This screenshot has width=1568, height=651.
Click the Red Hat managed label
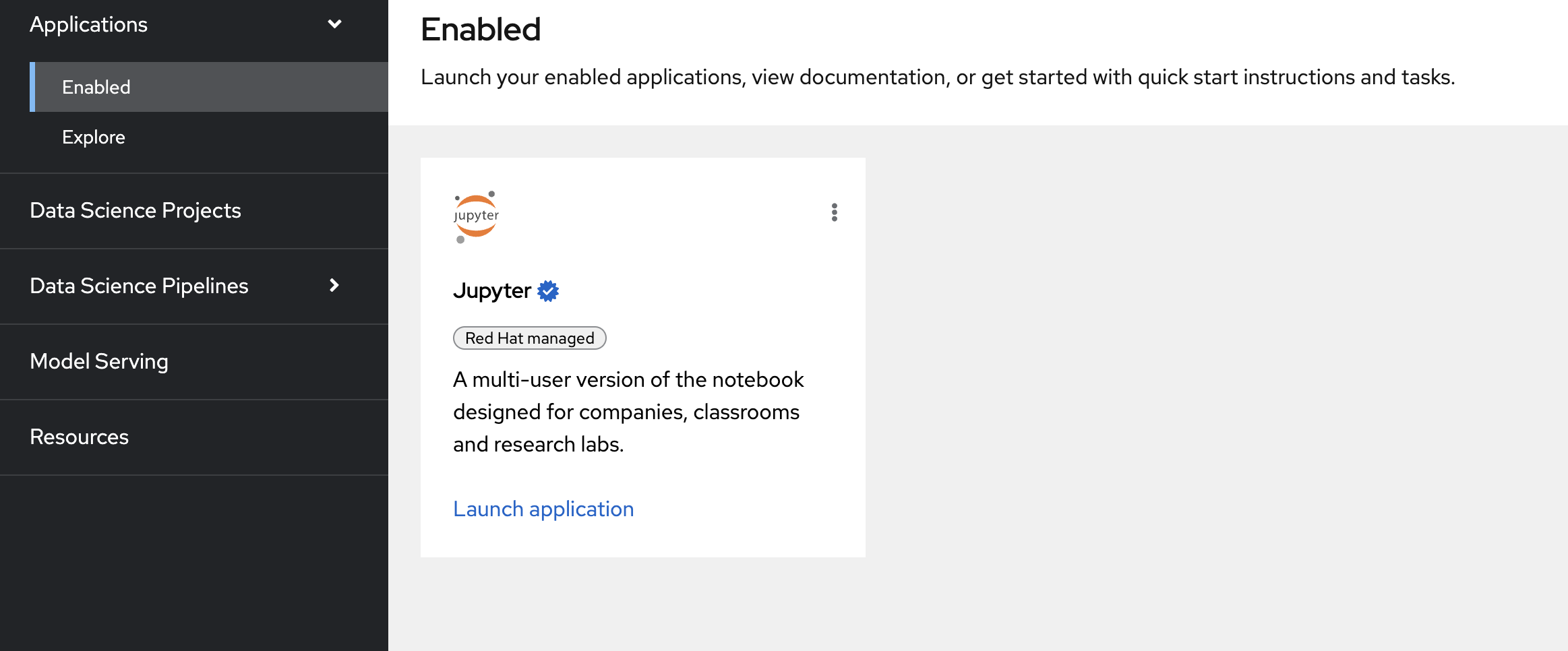(529, 338)
